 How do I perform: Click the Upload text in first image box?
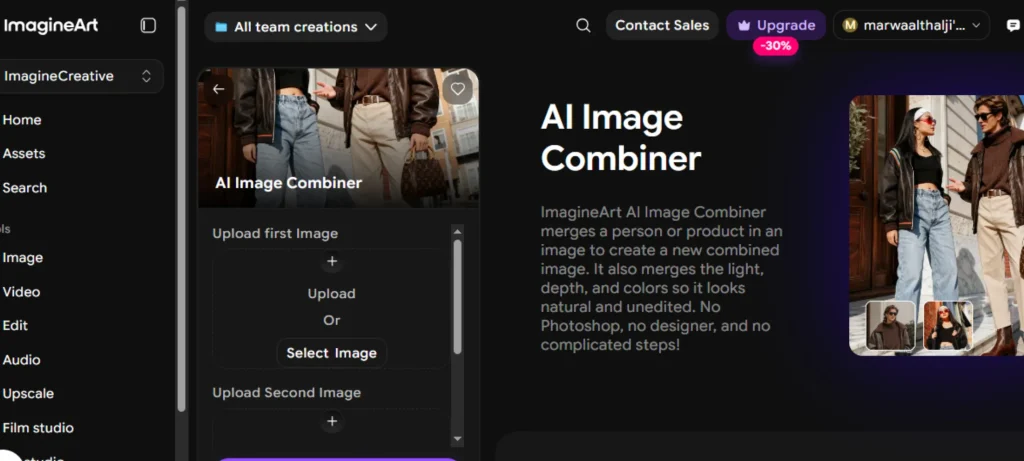[x=332, y=294]
